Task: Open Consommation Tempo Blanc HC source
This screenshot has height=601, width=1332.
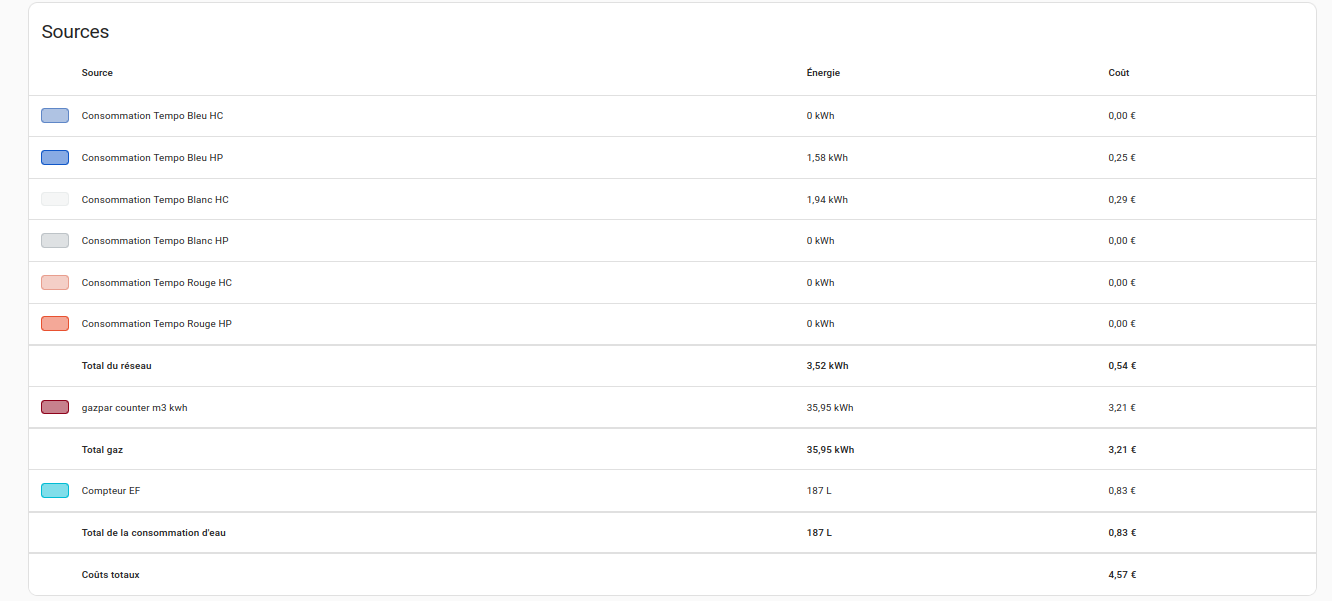Action: tap(672, 199)
